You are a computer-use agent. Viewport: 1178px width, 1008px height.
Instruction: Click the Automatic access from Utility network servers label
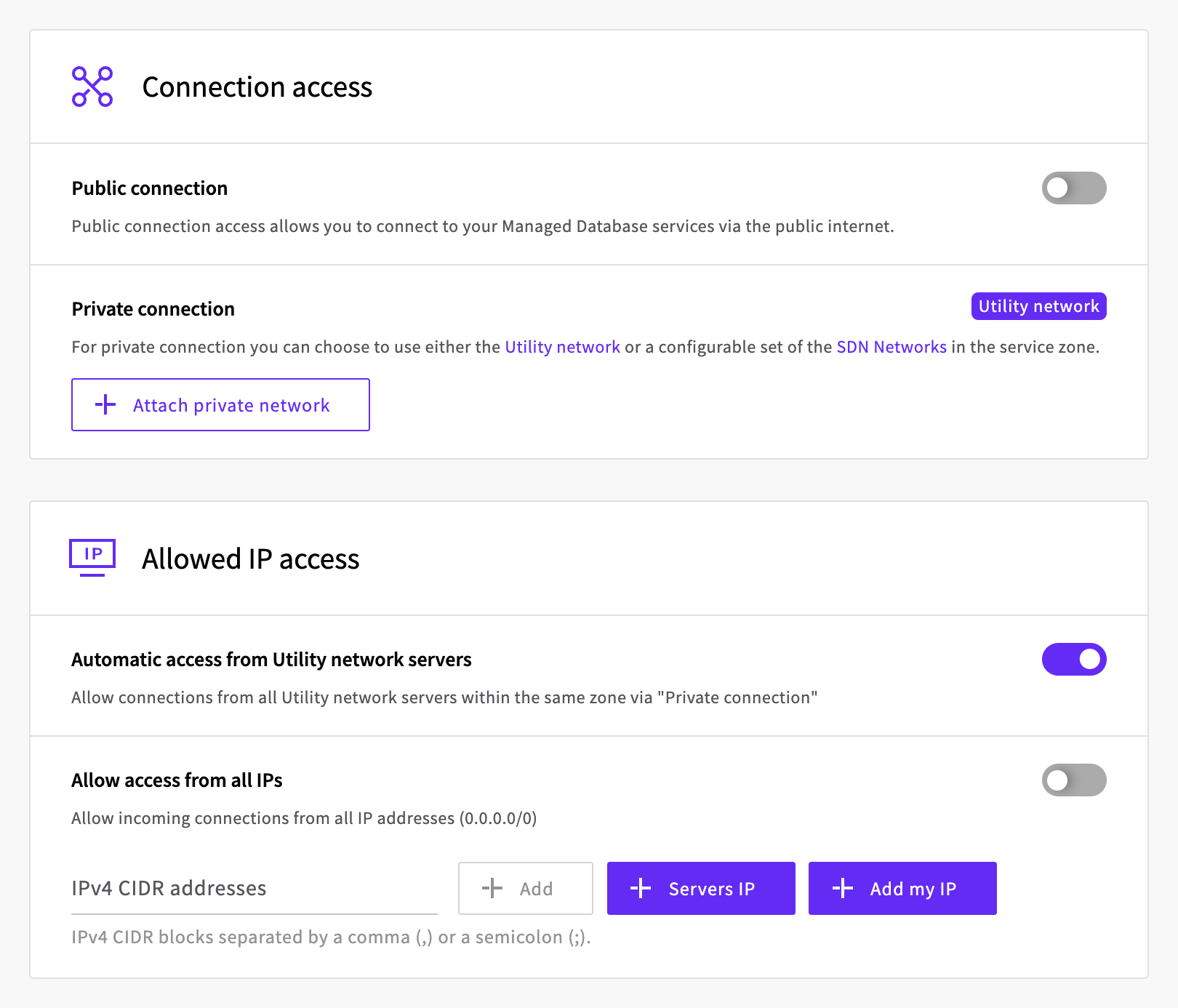pyautogui.click(x=271, y=660)
